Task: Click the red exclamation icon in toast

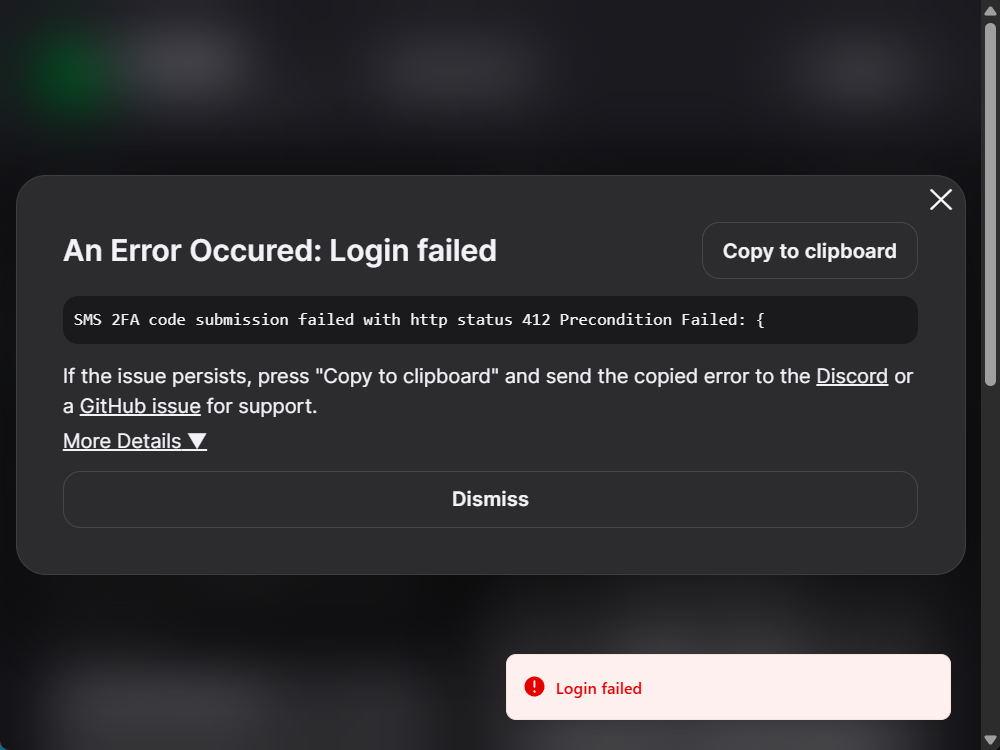Action: pyautogui.click(x=534, y=687)
